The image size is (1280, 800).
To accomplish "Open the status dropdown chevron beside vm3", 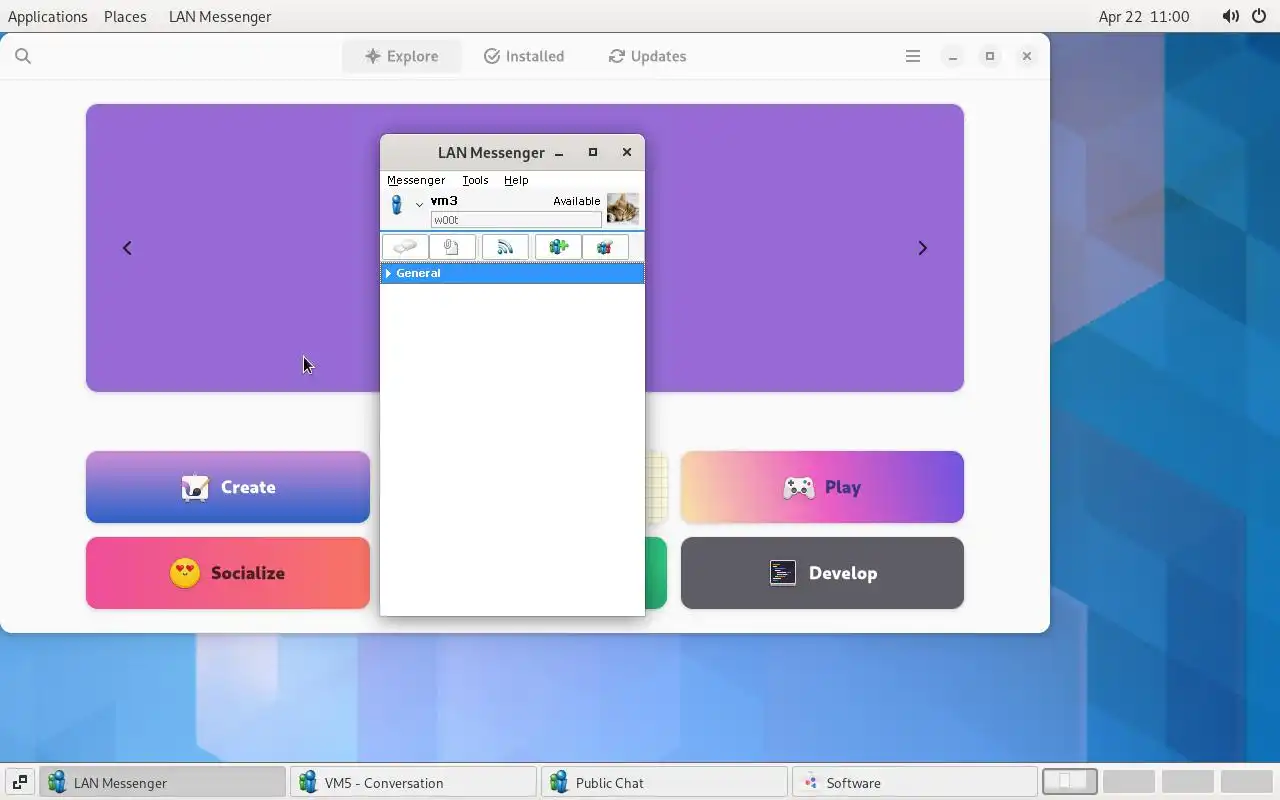I will point(419,204).
